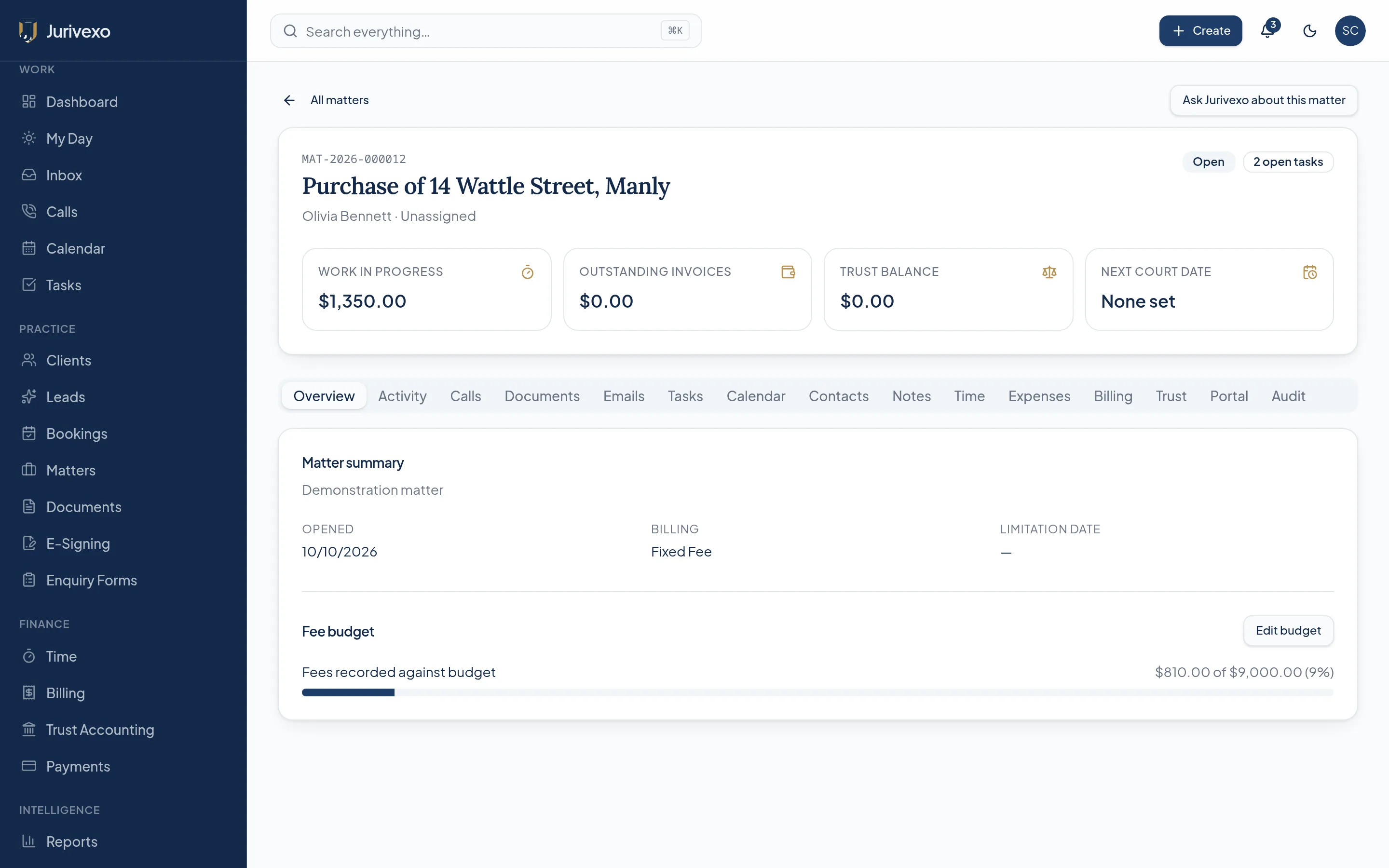The width and height of the screenshot is (1389, 868).
Task: Click the Trust Balance scales icon
Action: 1049,272
